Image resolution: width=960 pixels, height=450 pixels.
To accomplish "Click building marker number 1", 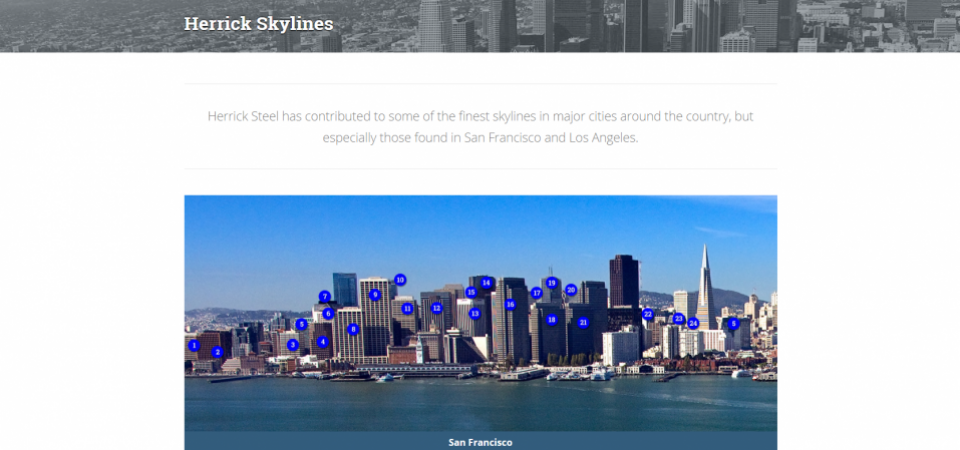I will click(193, 345).
